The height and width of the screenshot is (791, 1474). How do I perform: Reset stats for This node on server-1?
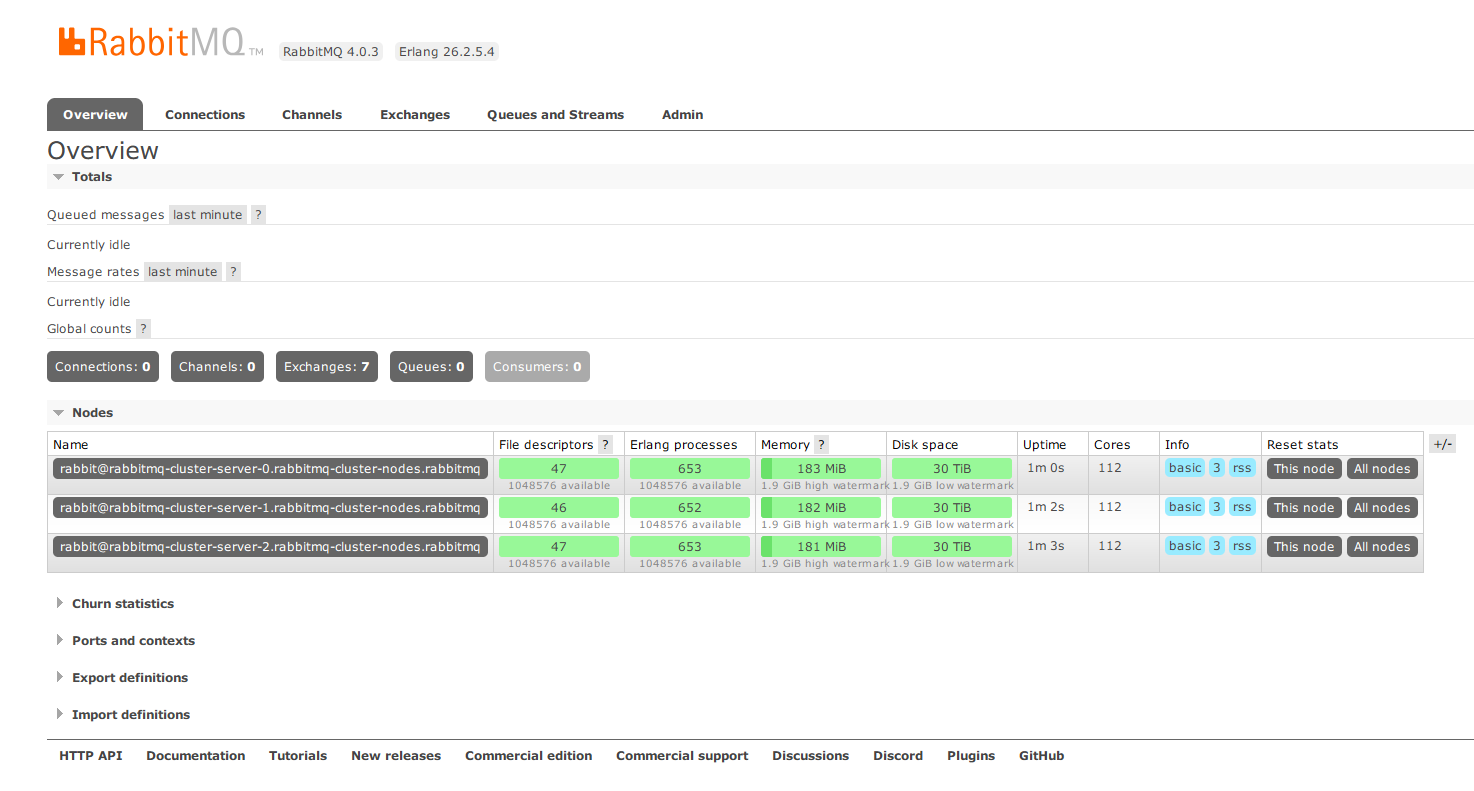[x=1304, y=508]
